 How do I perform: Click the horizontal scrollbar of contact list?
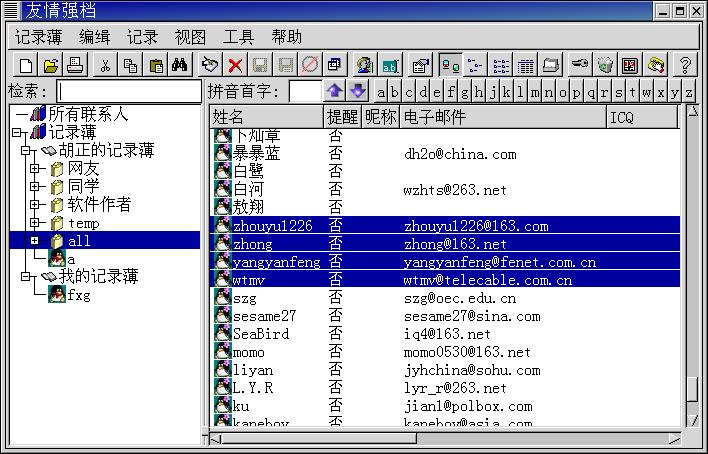[x=450, y=438]
